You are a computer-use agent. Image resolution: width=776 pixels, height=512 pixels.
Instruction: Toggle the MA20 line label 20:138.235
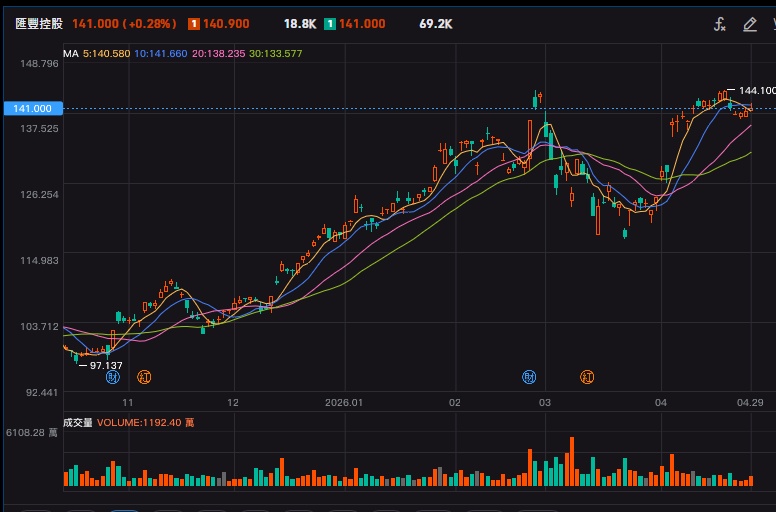(219, 53)
